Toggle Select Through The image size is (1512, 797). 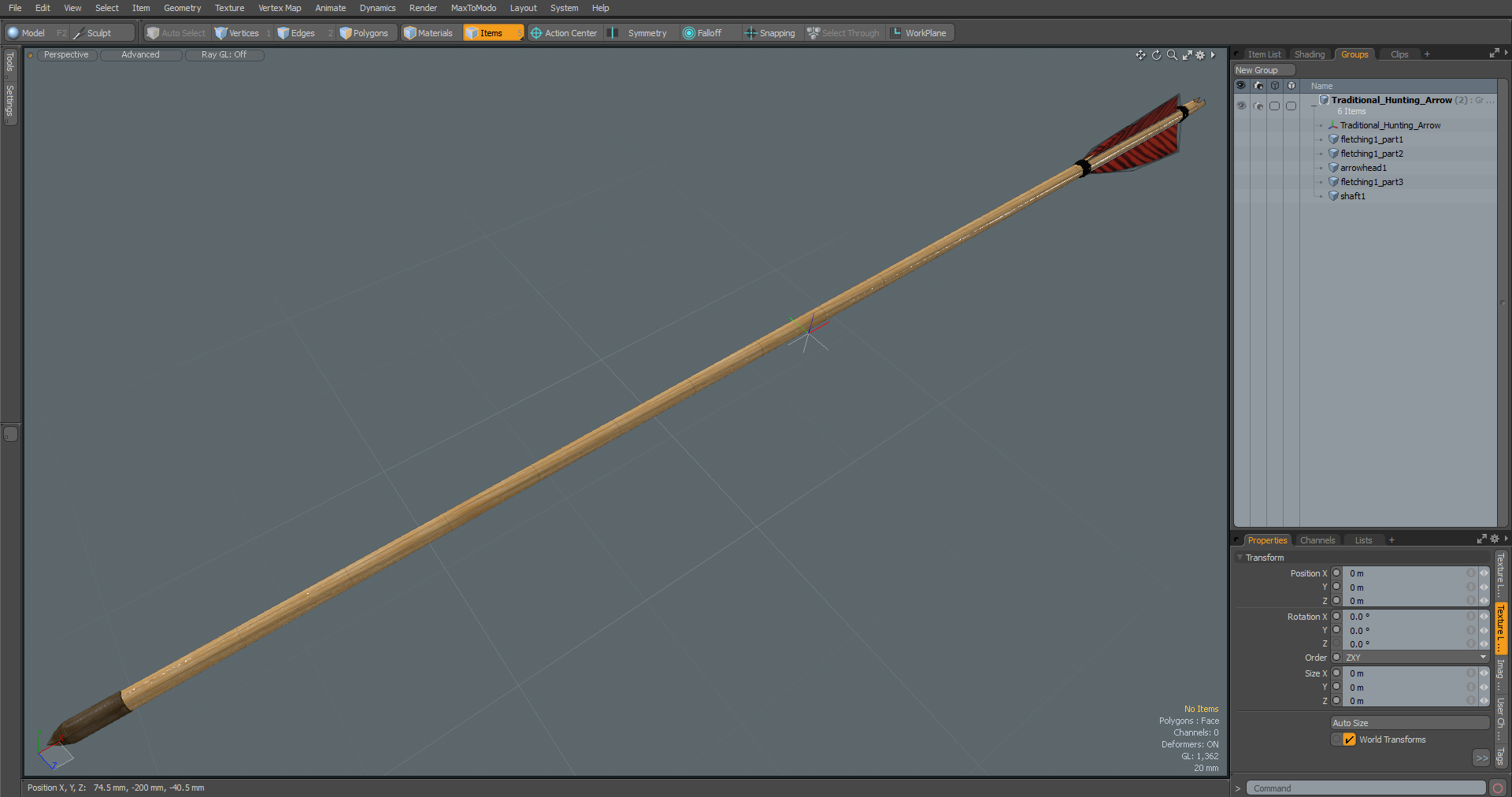tap(843, 33)
